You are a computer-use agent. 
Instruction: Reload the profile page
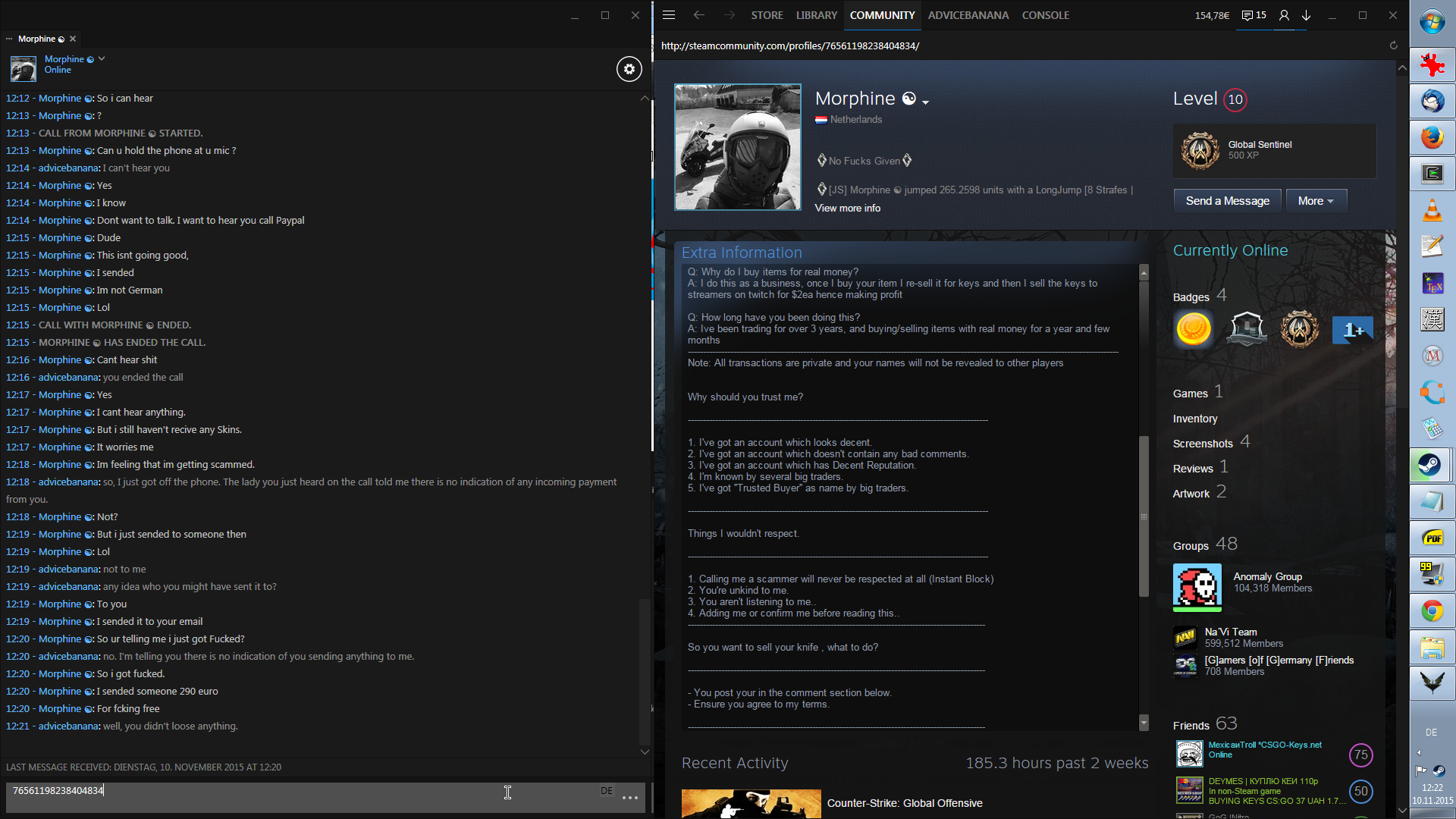pyautogui.click(x=1393, y=45)
